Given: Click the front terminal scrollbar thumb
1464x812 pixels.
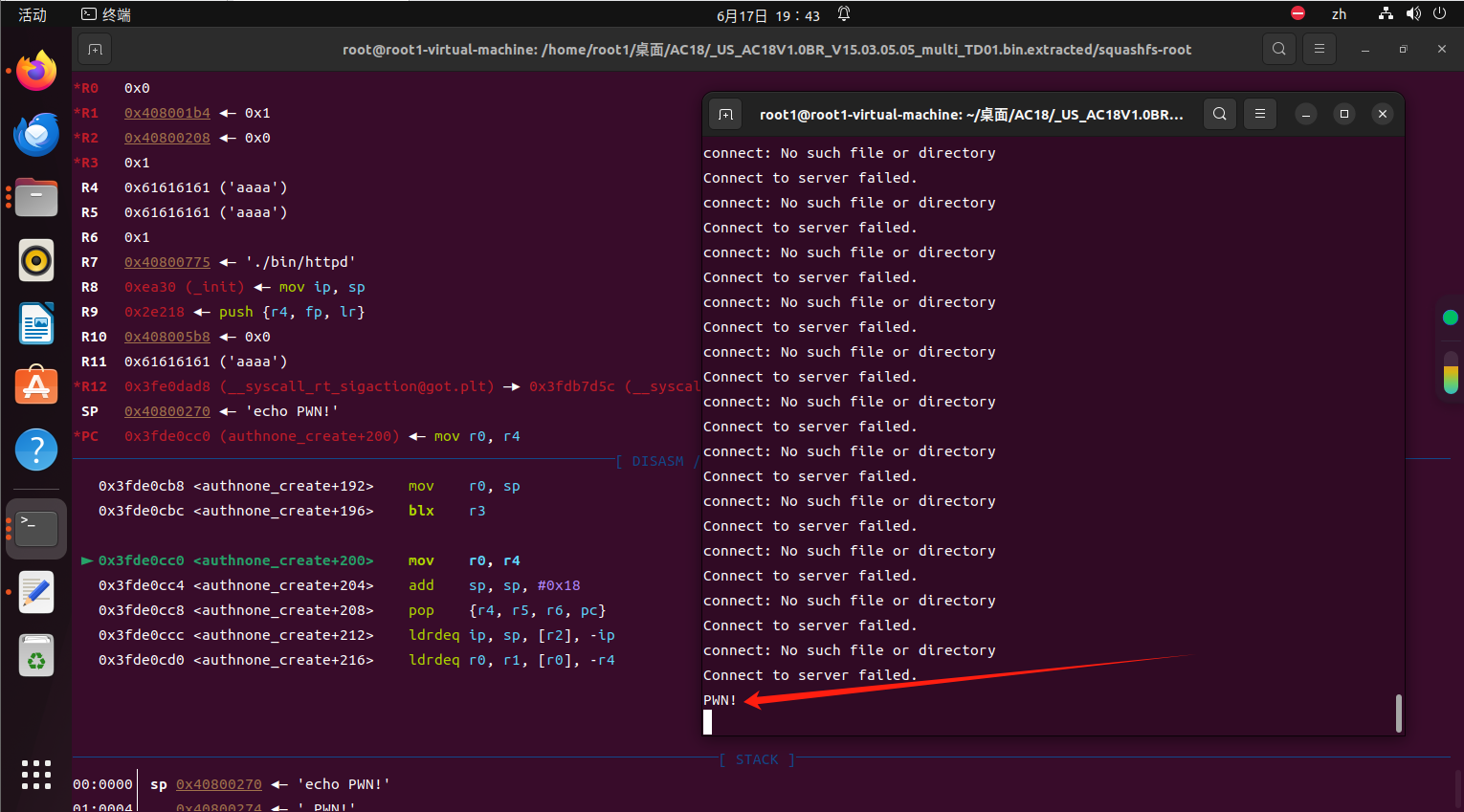Looking at the screenshot, I should point(1398,713).
